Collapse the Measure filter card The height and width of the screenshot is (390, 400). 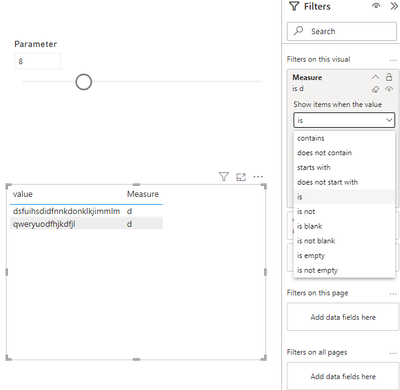(x=375, y=77)
